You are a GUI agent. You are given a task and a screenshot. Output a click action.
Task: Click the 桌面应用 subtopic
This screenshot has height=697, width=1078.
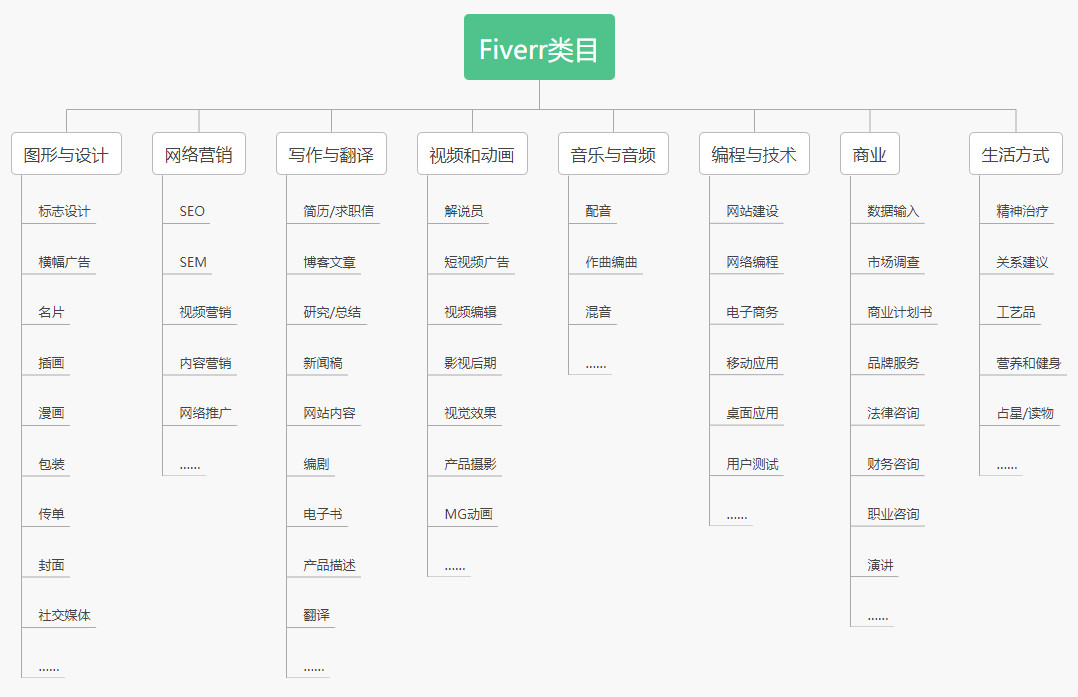click(x=752, y=413)
